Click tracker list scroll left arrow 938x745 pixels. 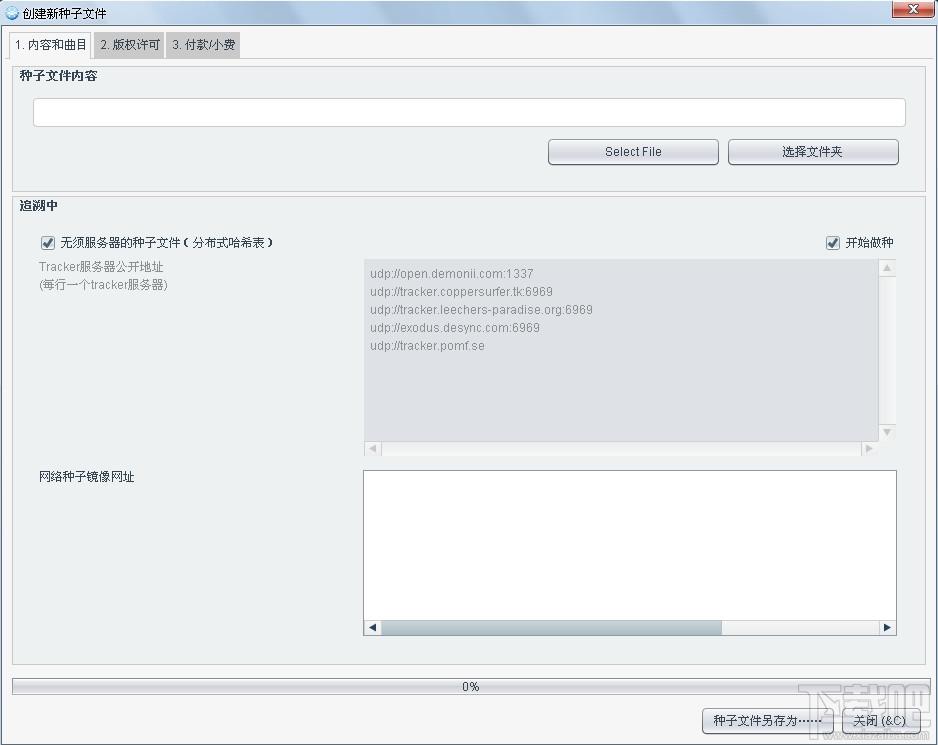pyautogui.click(x=373, y=448)
